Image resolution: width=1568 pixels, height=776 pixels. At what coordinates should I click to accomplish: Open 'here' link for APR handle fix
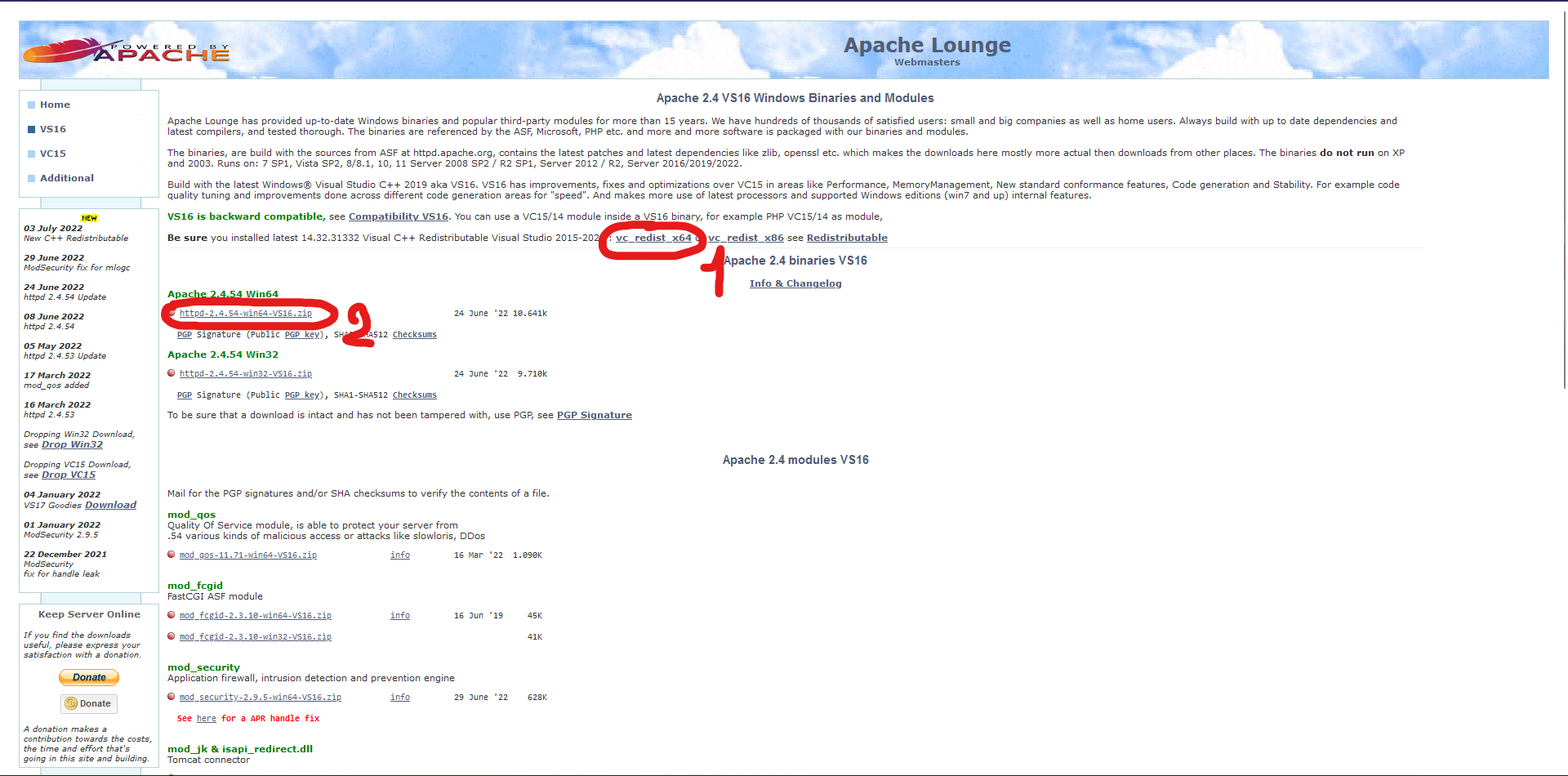pyautogui.click(x=207, y=719)
